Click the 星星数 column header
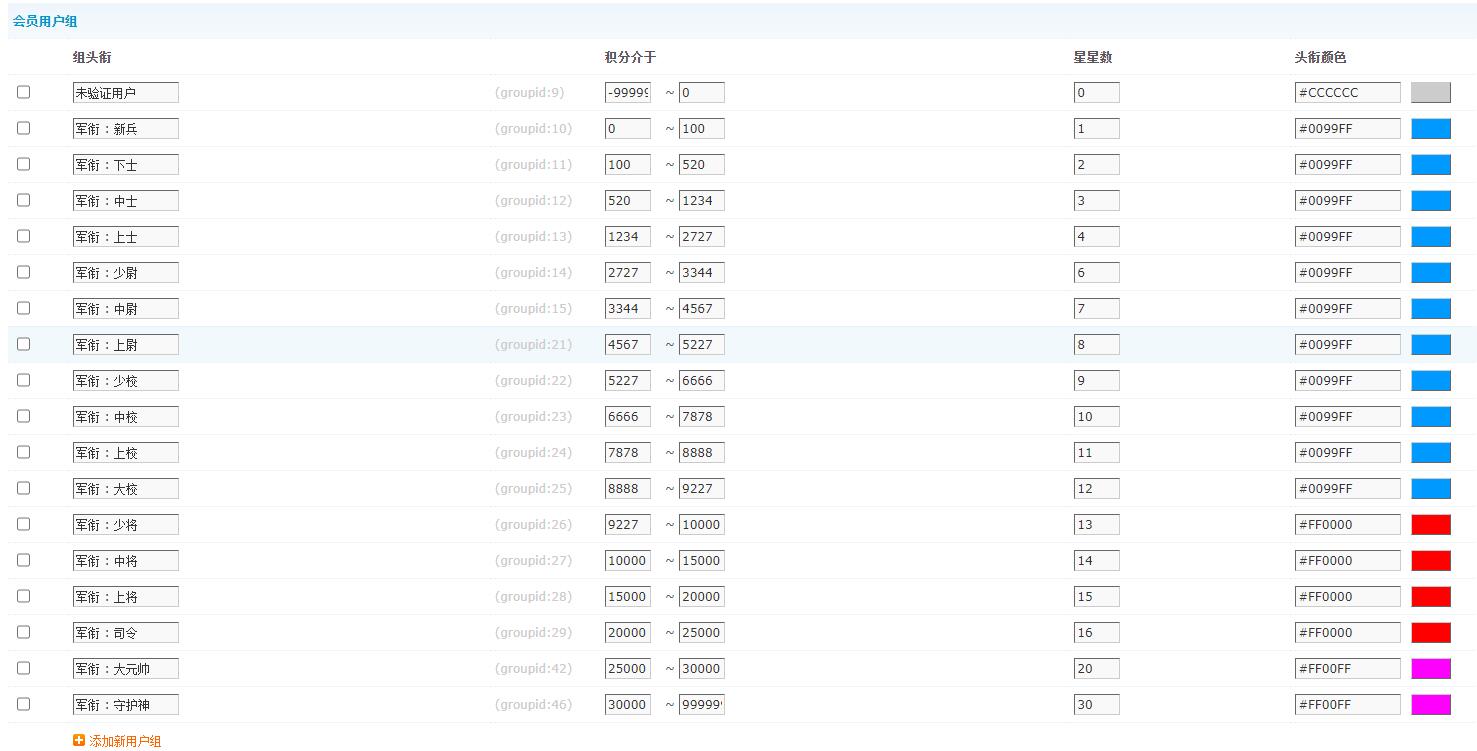 coord(1093,57)
